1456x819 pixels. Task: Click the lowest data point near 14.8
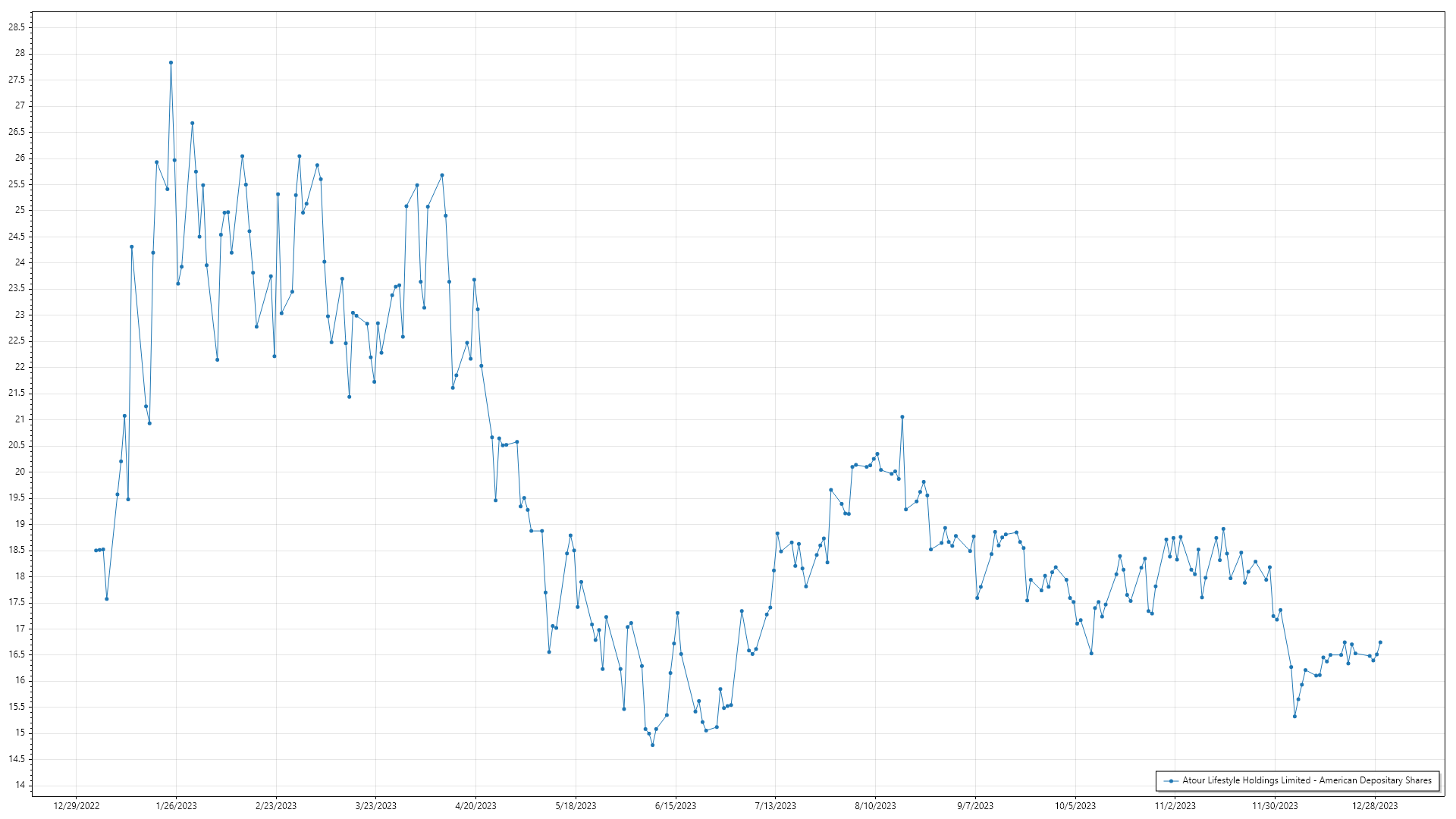(652, 745)
